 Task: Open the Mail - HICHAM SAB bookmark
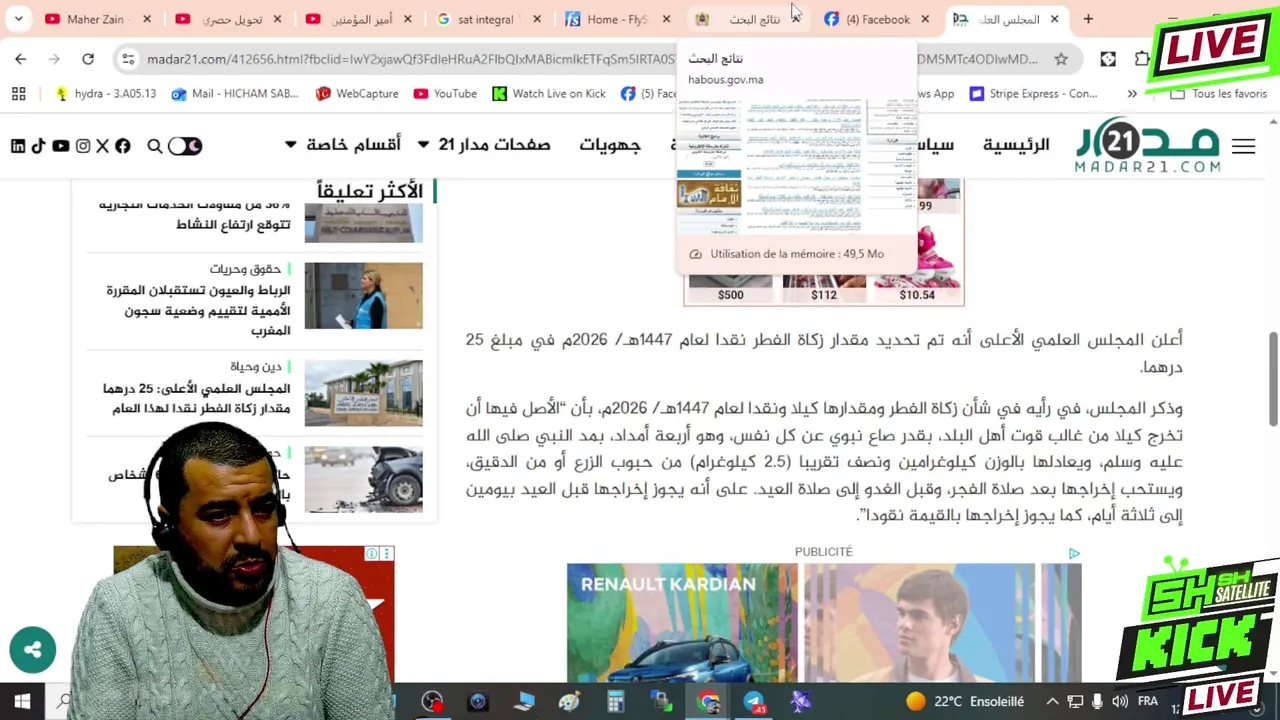pos(234,93)
